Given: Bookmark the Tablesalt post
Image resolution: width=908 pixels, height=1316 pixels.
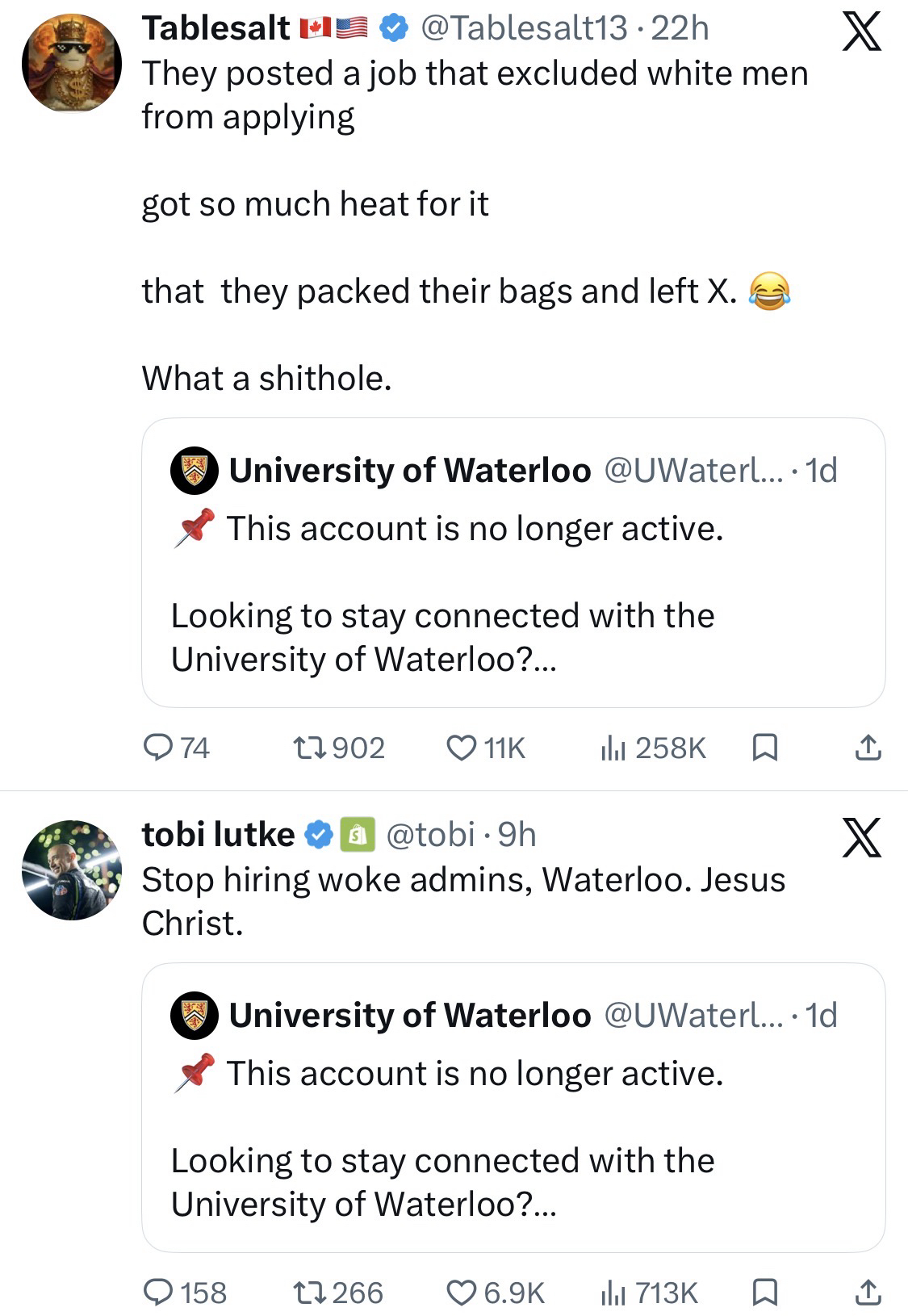Looking at the screenshot, I should tap(764, 748).
